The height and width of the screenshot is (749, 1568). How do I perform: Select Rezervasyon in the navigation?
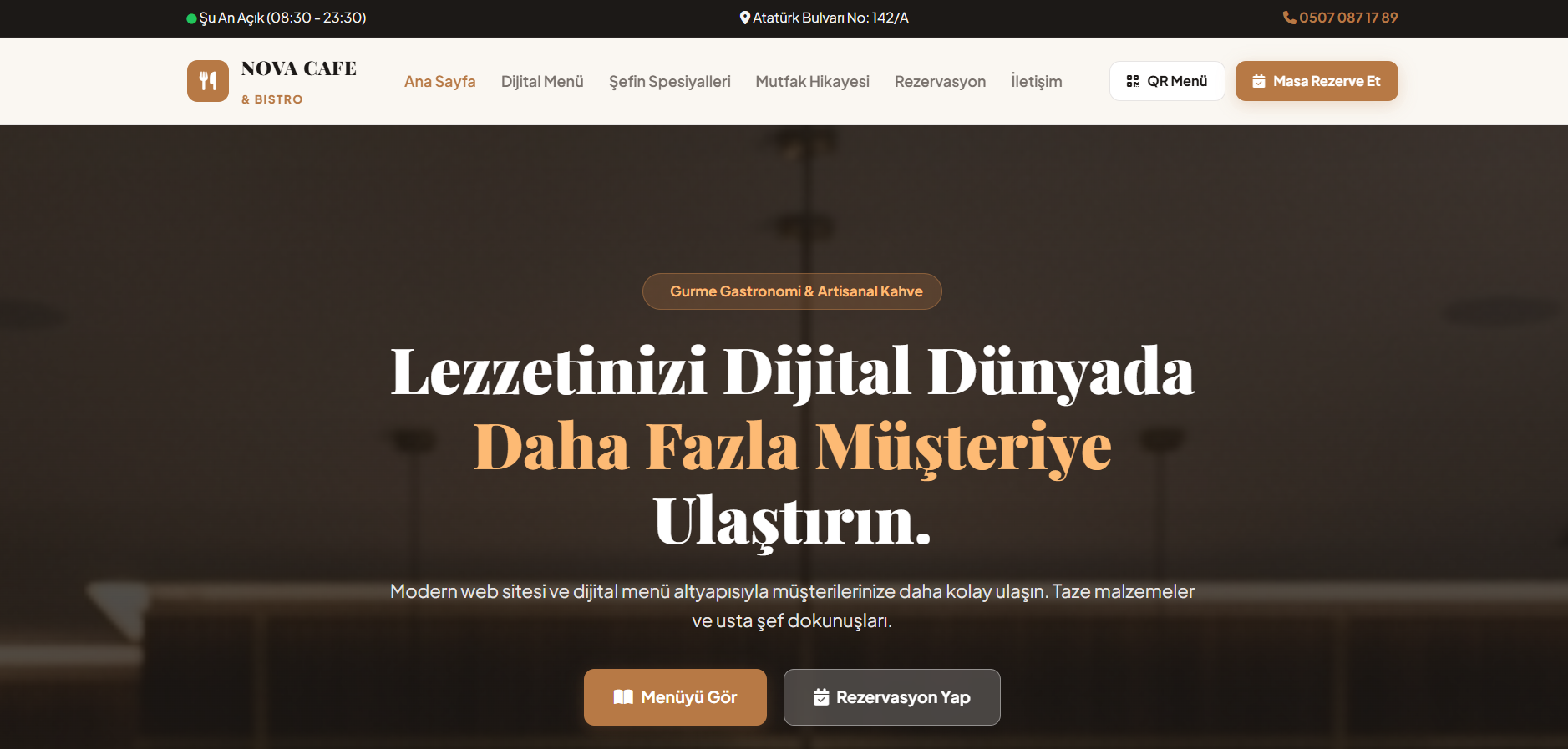pyautogui.click(x=941, y=81)
